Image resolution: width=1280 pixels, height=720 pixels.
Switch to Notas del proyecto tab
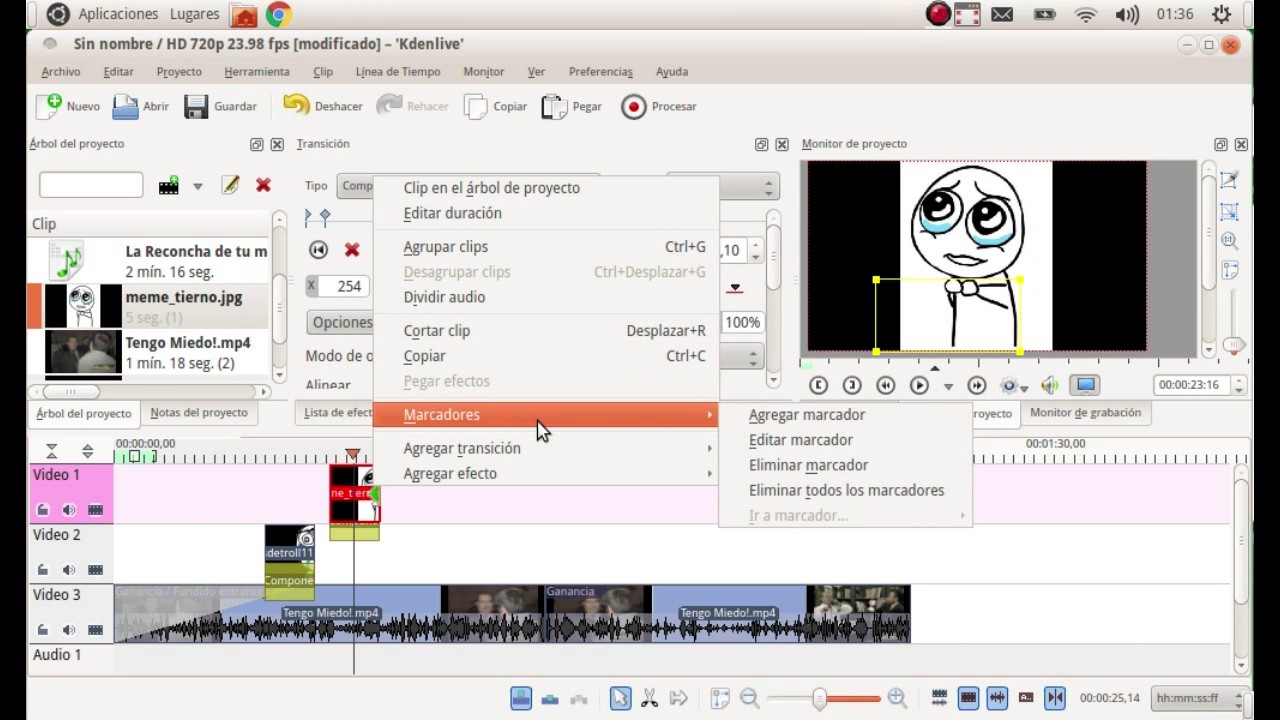click(199, 412)
